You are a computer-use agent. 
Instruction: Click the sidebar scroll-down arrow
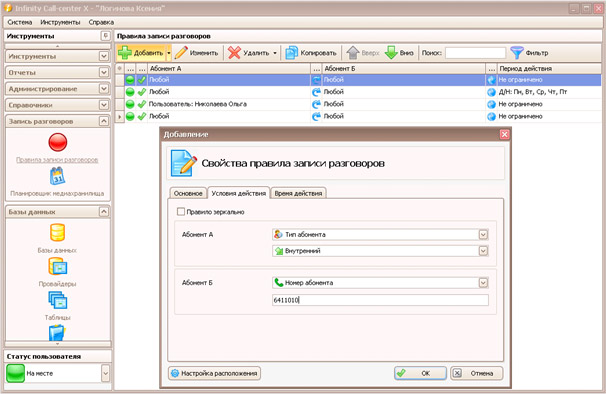[x=58, y=344]
